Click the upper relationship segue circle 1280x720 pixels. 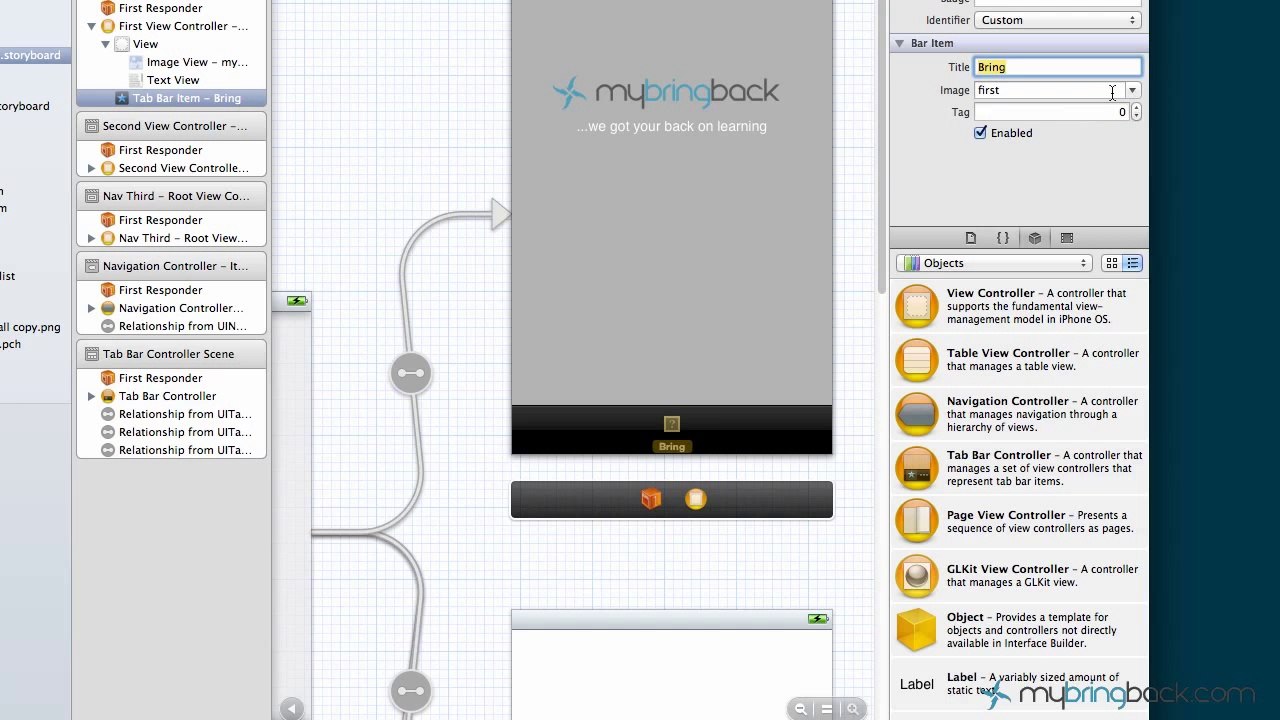(x=411, y=373)
